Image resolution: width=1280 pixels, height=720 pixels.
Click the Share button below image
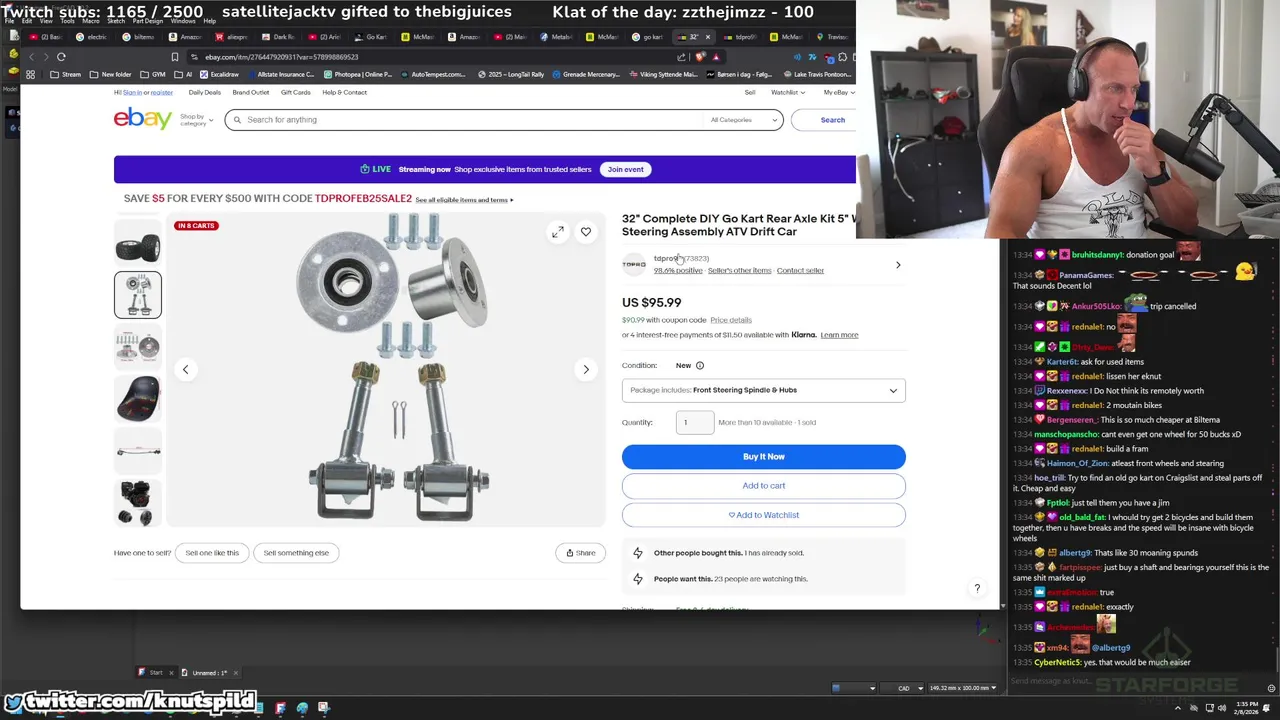pos(580,553)
